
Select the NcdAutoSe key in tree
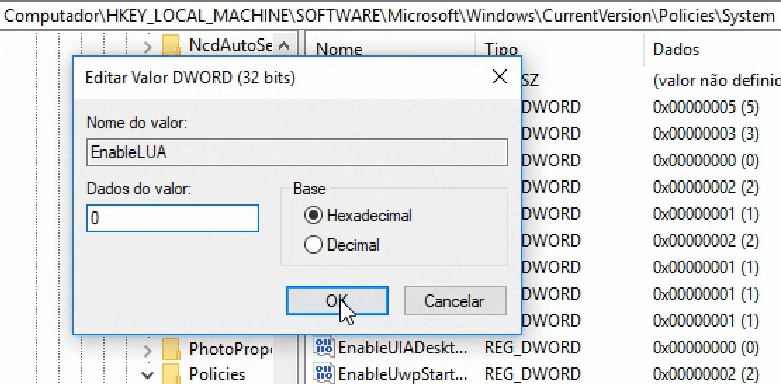pyautogui.click(x=230, y=45)
